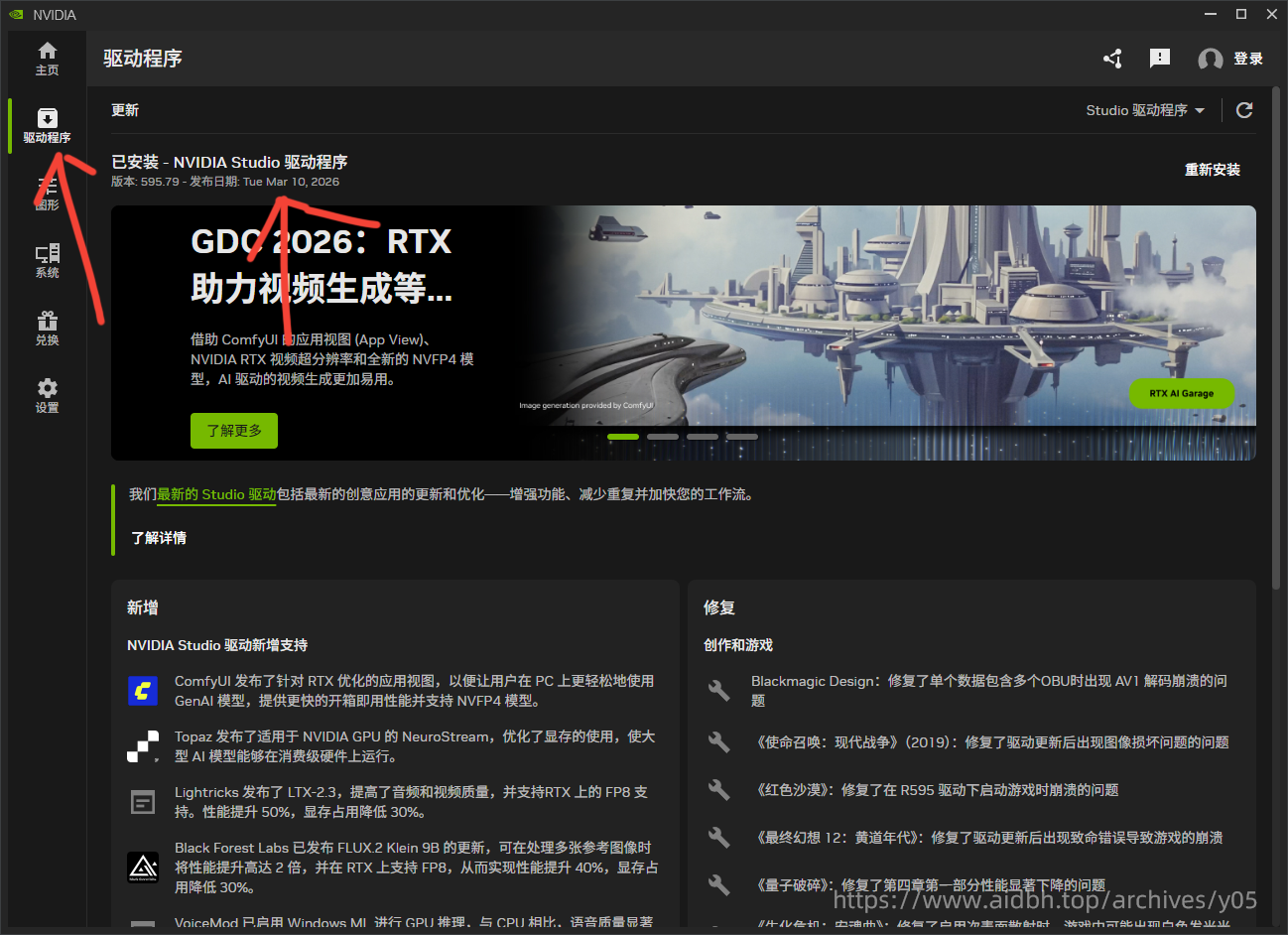
Task: Select the Drivers (驱动程序) sidebar icon
Action: pos(47,126)
